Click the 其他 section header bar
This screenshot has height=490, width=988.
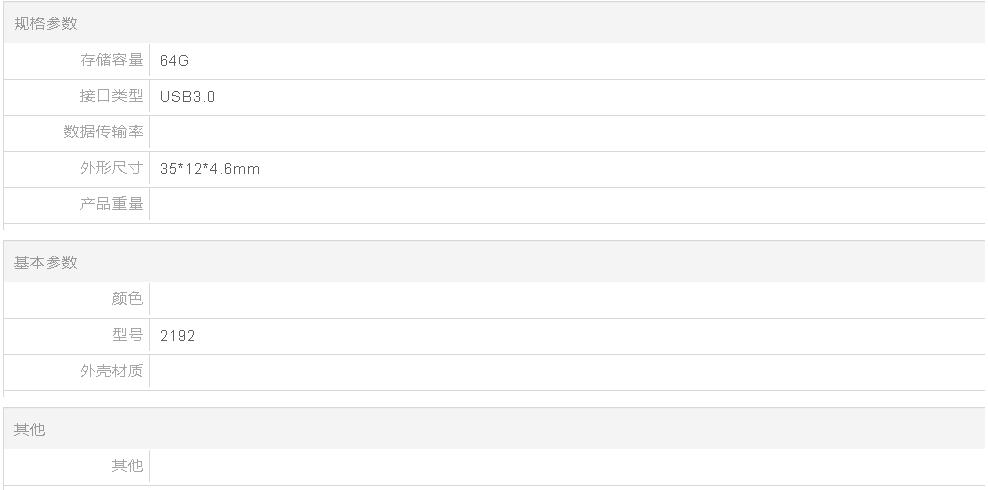click(494, 429)
